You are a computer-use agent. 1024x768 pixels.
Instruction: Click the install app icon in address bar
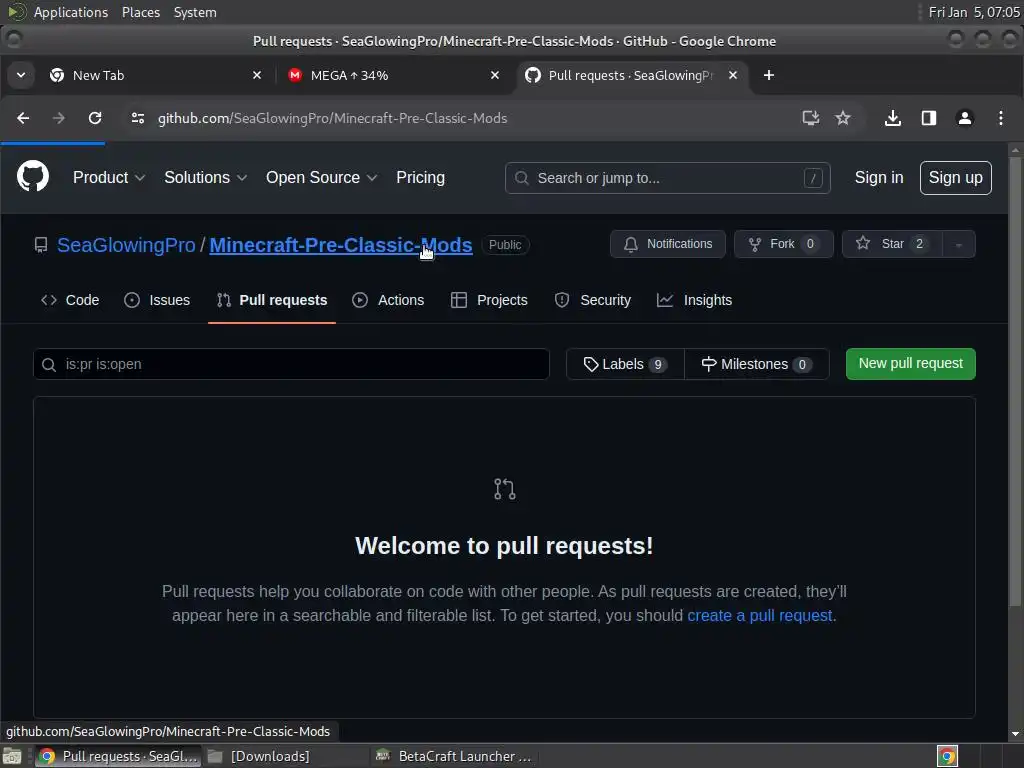(x=810, y=118)
